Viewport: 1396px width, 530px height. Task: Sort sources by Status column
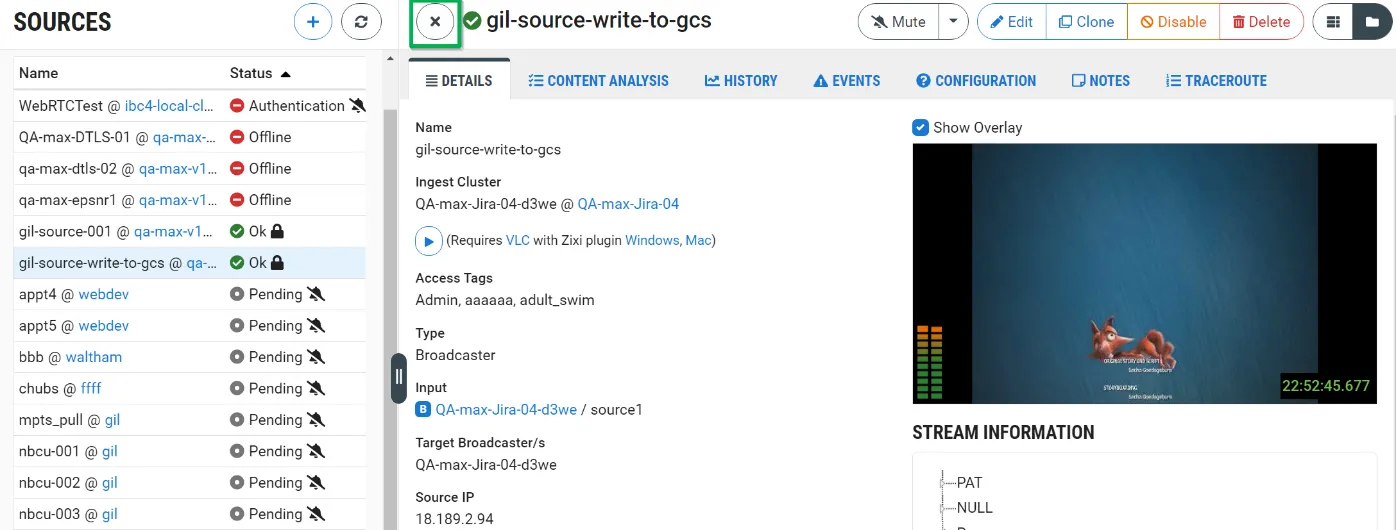260,73
